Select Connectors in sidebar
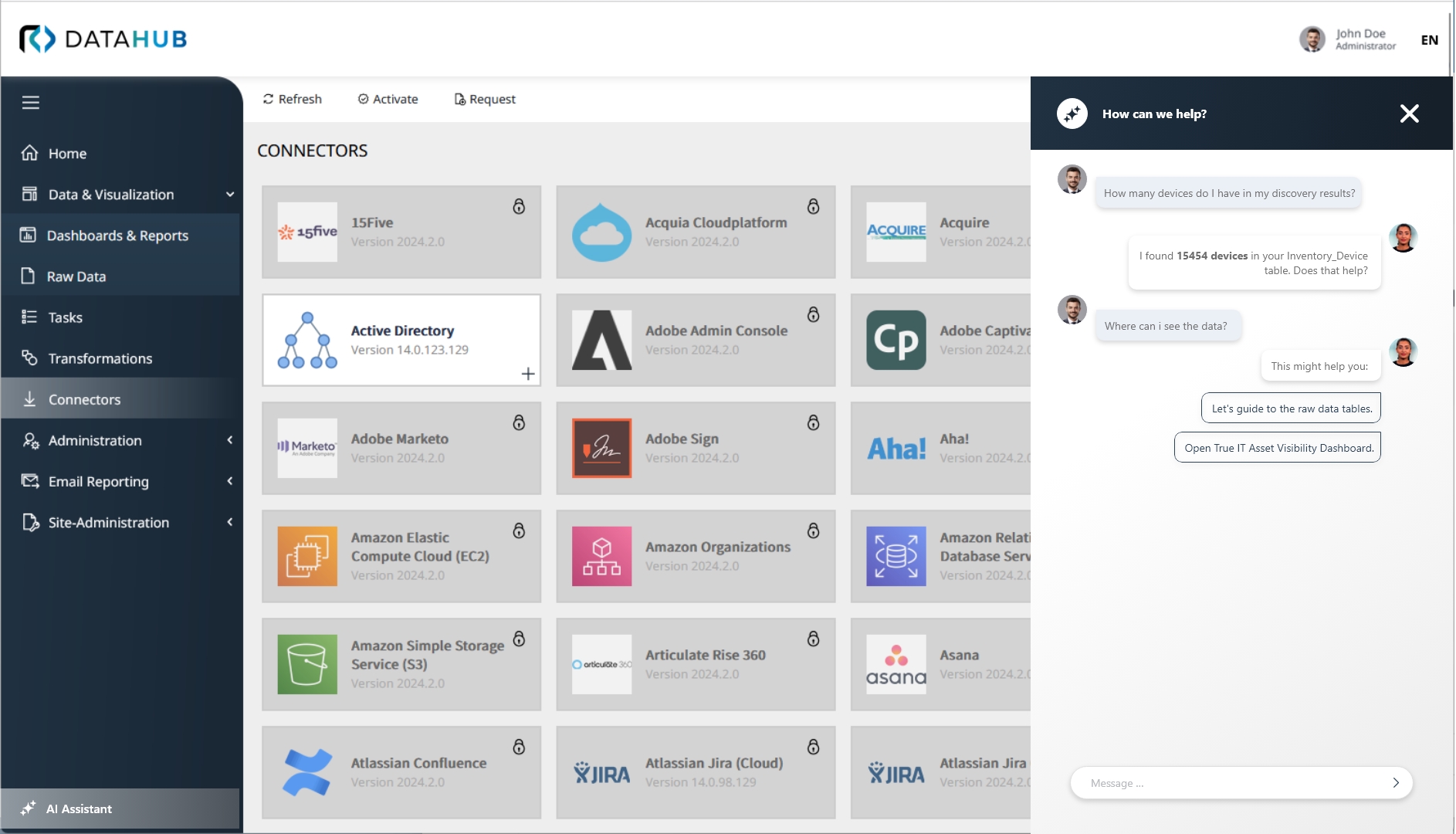 tap(120, 399)
